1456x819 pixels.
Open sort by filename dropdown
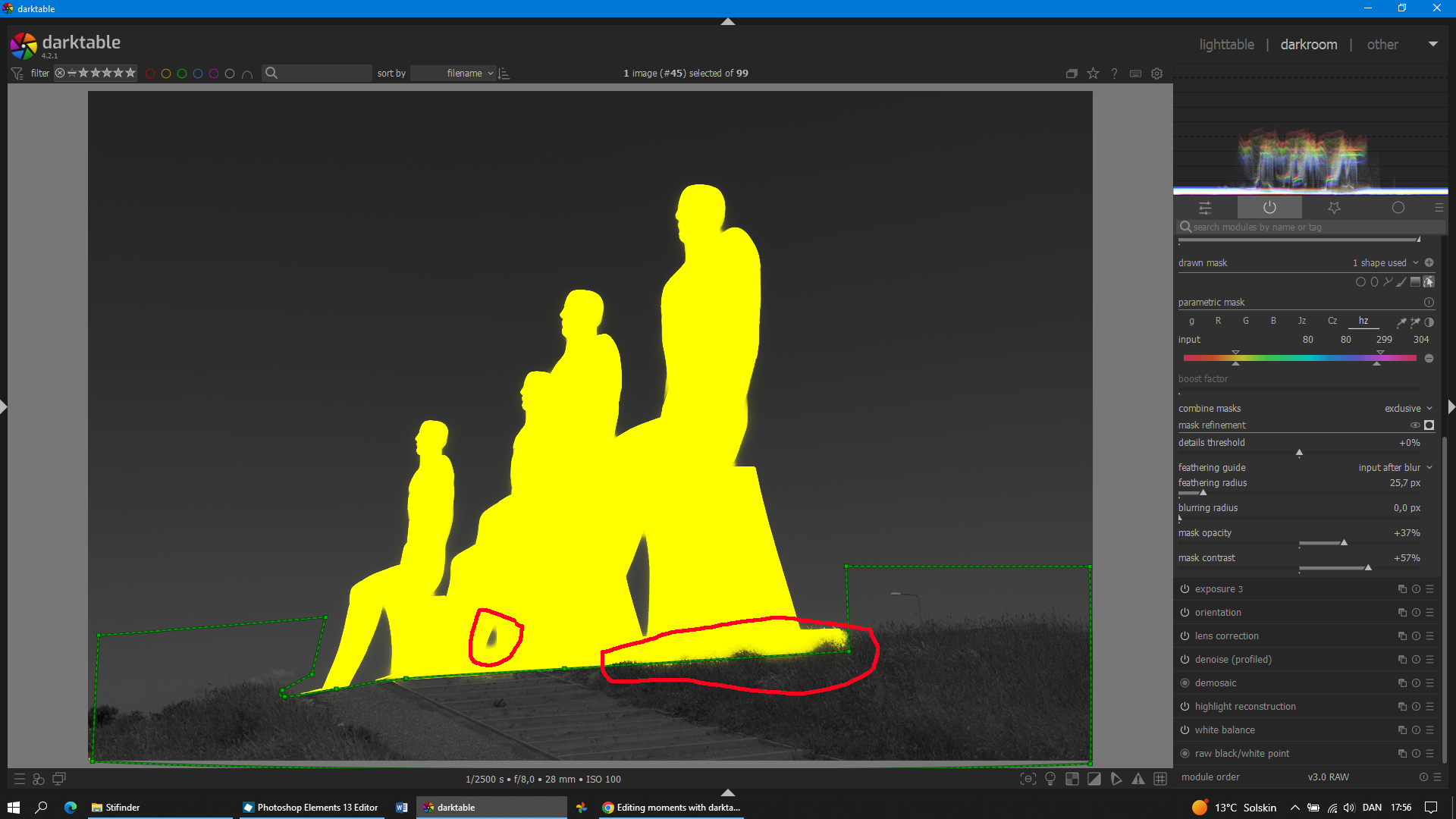pos(453,74)
